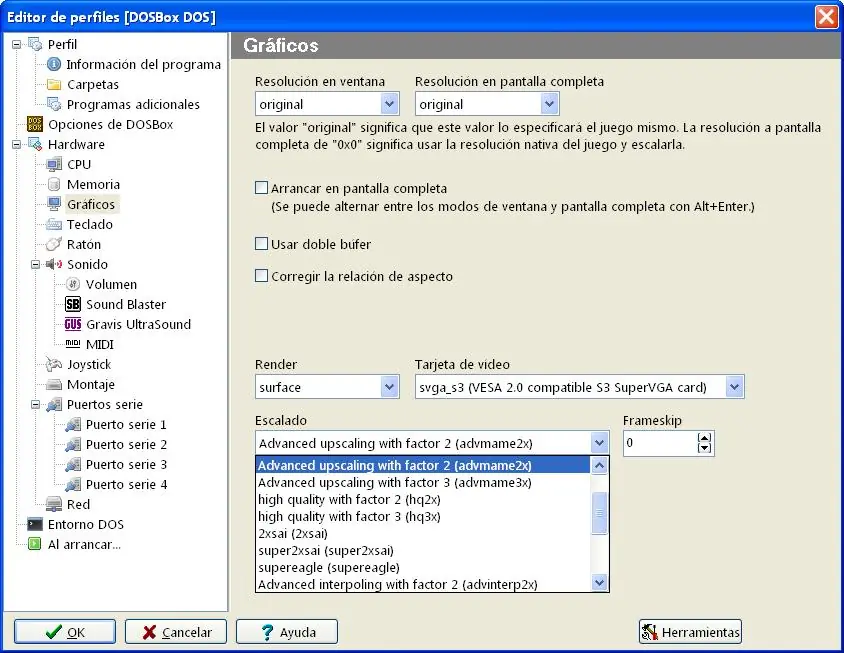Click the scaler list scroll down arrow
844x653 pixels.
point(599,582)
